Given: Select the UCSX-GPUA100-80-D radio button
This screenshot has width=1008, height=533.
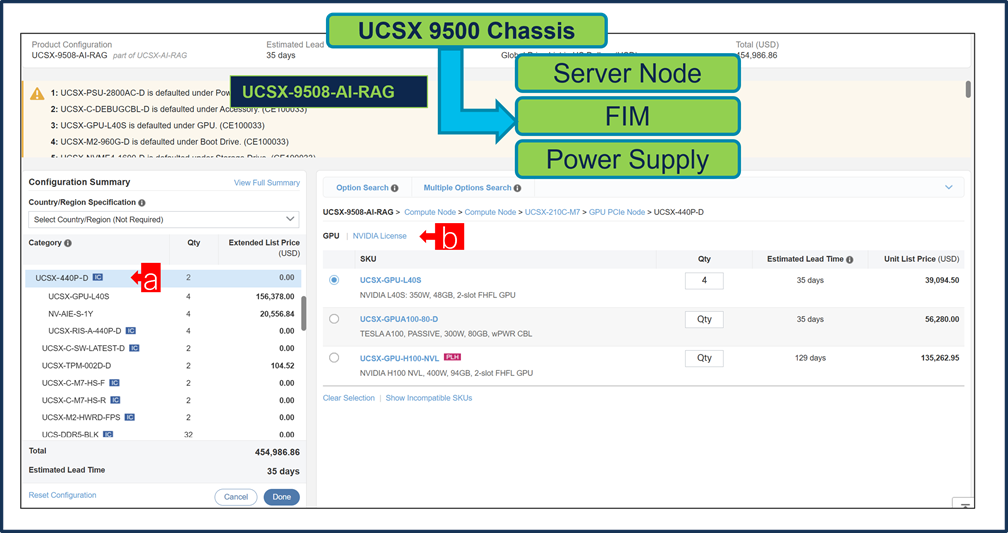Looking at the screenshot, I should (x=334, y=319).
